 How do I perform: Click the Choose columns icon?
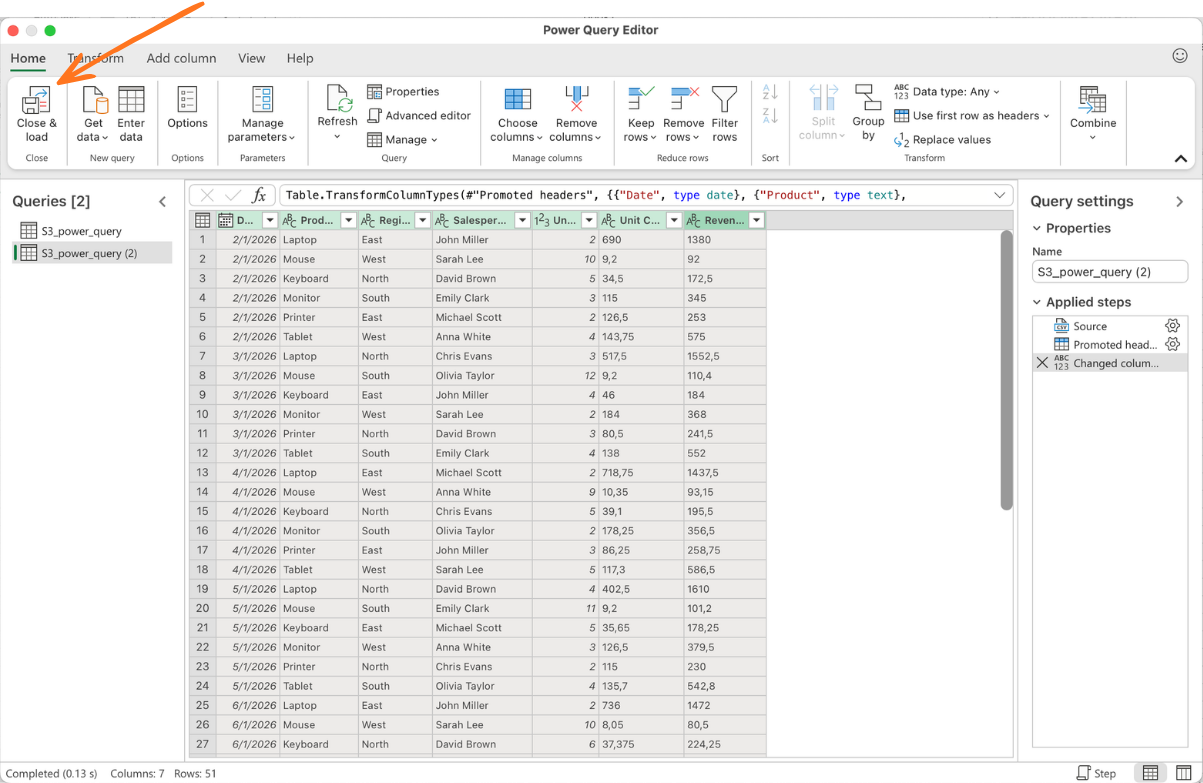click(x=518, y=100)
